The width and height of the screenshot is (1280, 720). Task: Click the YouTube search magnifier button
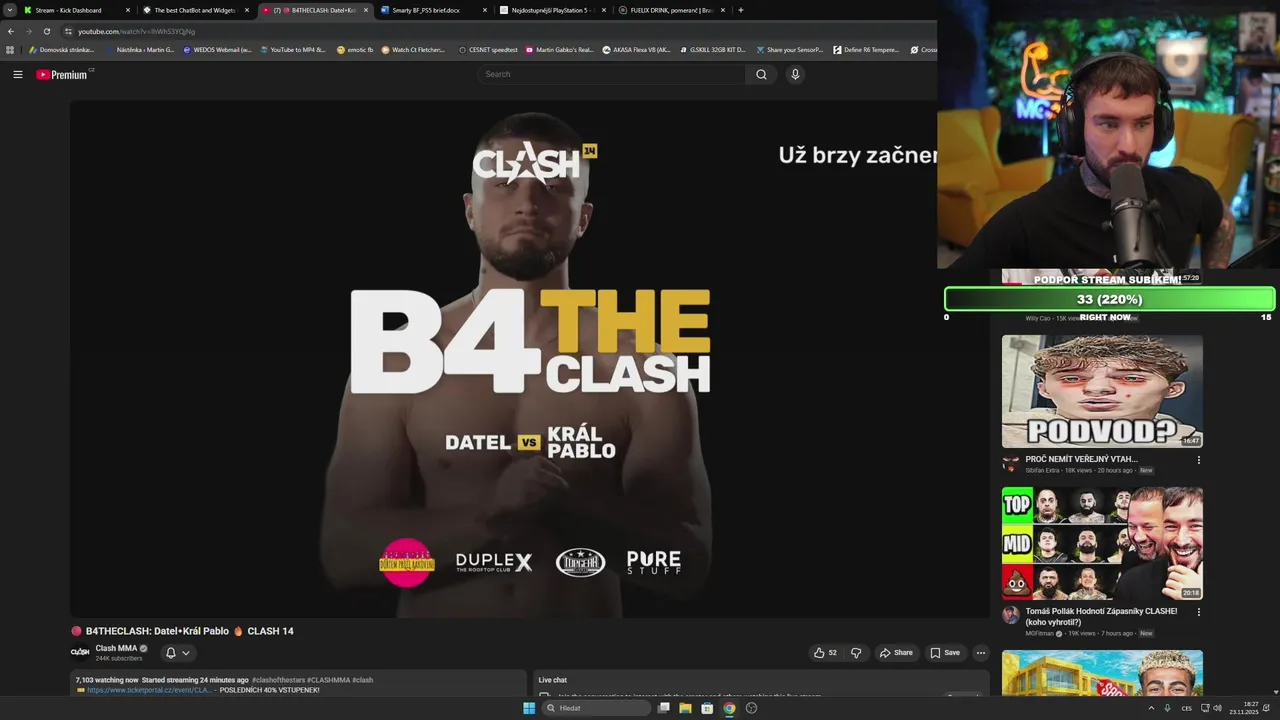click(x=761, y=74)
